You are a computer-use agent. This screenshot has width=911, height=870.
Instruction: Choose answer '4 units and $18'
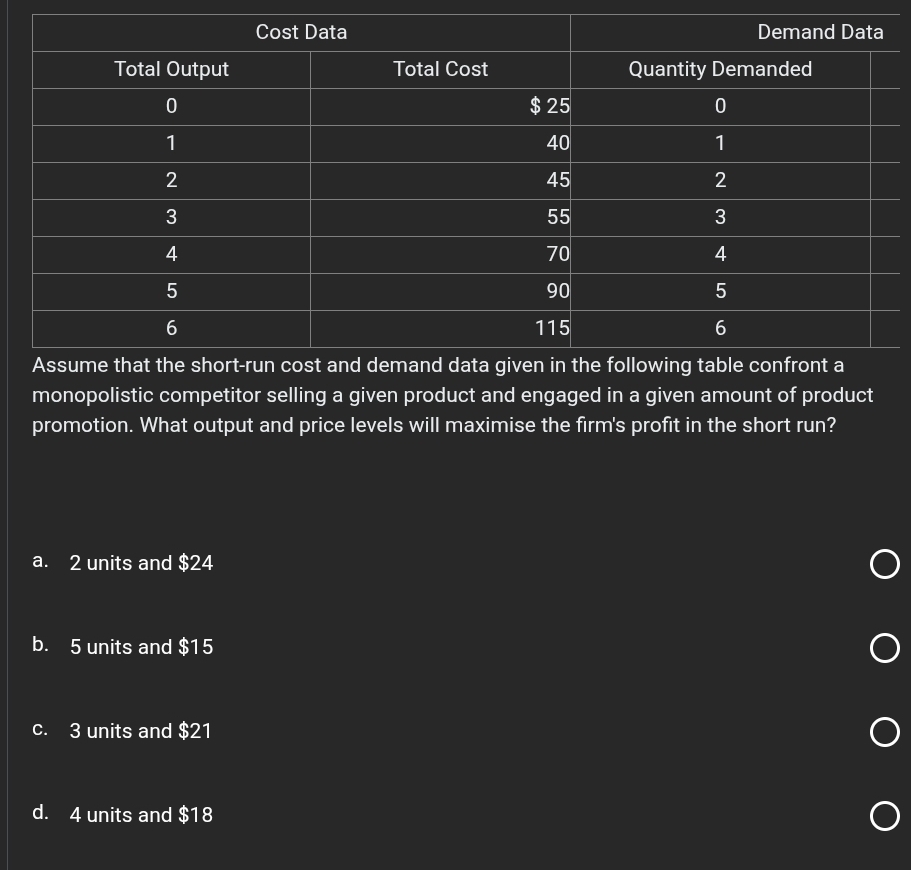point(141,815)
